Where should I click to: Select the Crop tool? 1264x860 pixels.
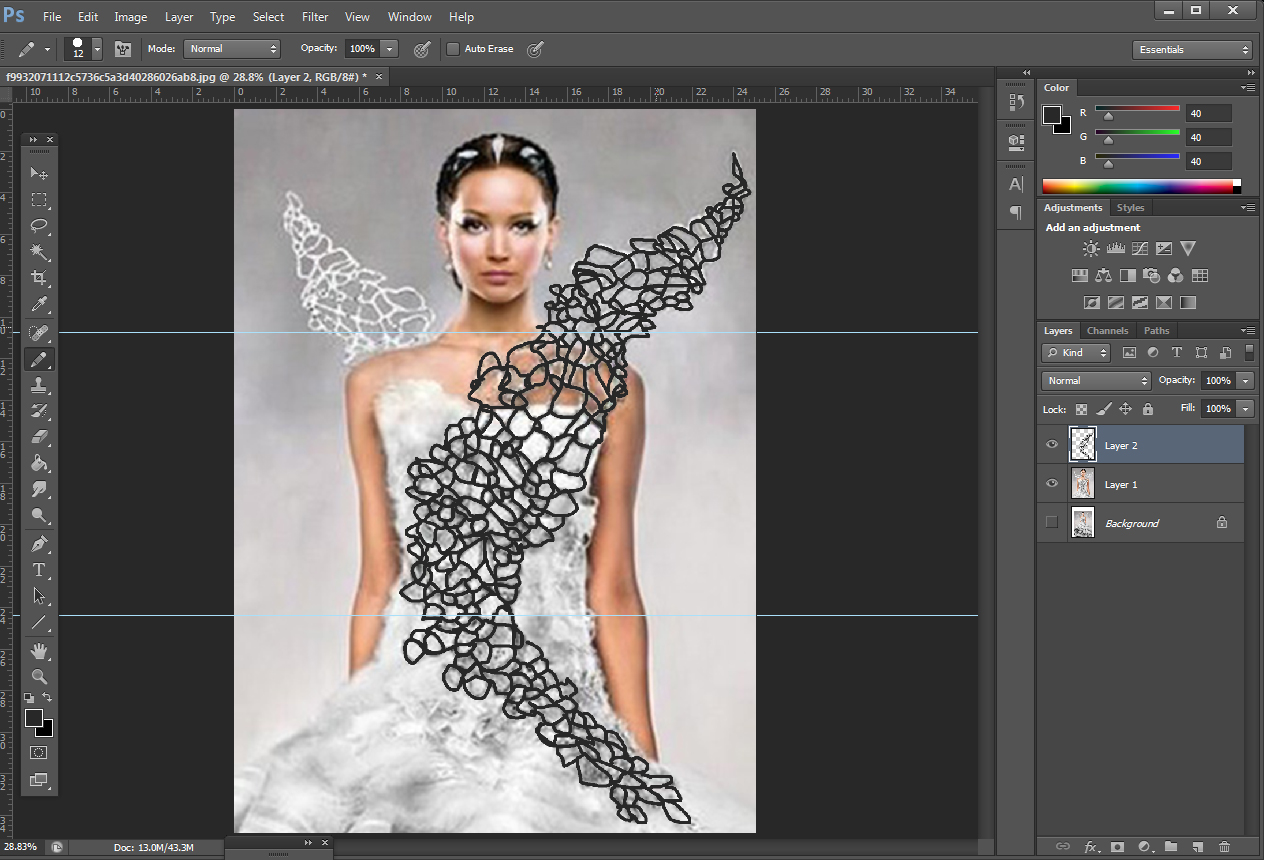[39, 278]
